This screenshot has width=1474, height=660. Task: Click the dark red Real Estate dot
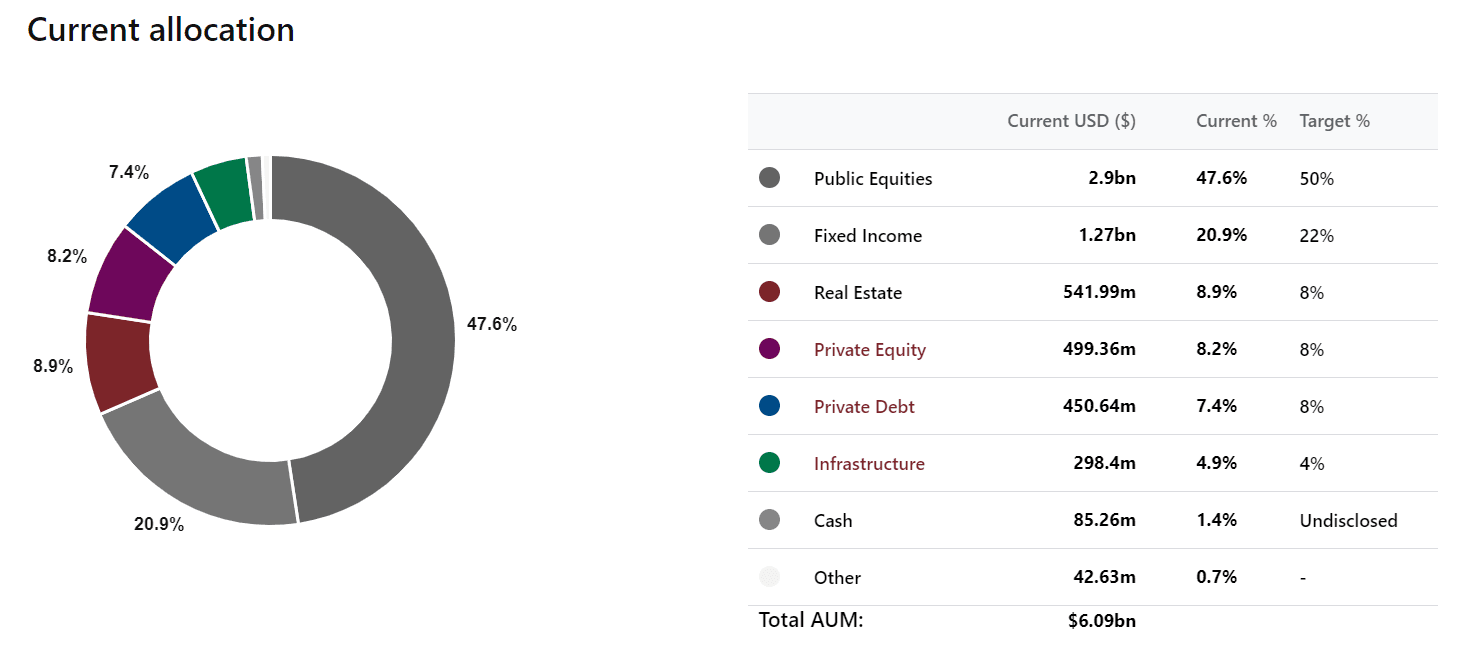(770, 292)
